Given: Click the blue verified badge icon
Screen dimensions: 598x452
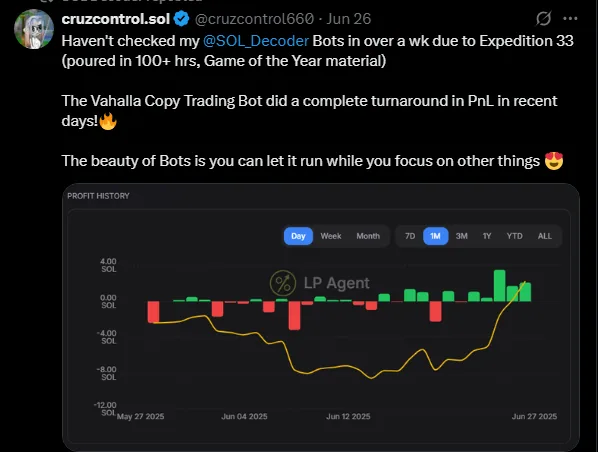Looking at the screenshot, I should [181, 19].
